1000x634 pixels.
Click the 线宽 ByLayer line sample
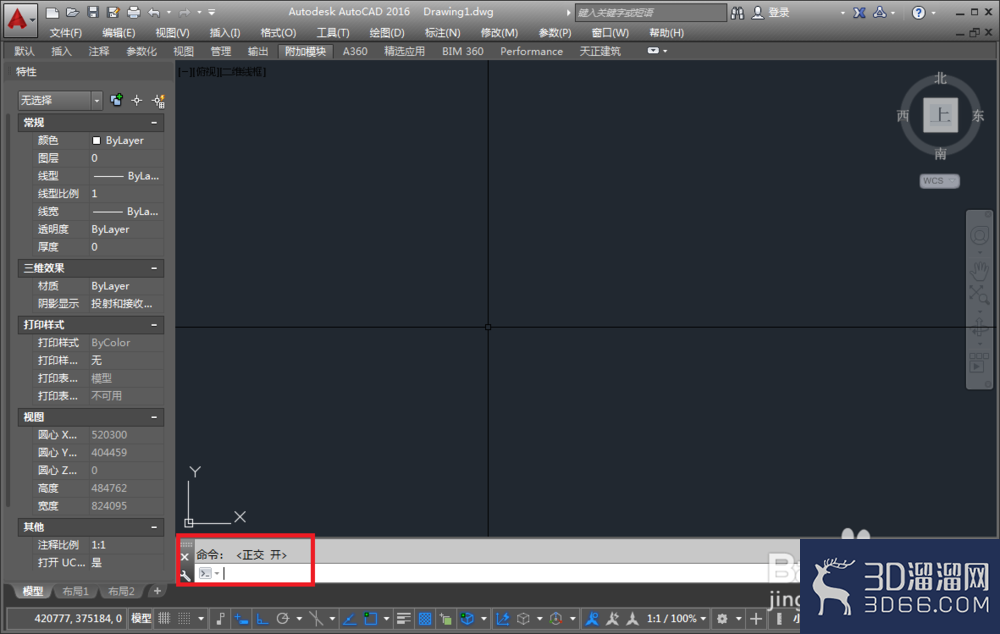[x=108, y=212]
